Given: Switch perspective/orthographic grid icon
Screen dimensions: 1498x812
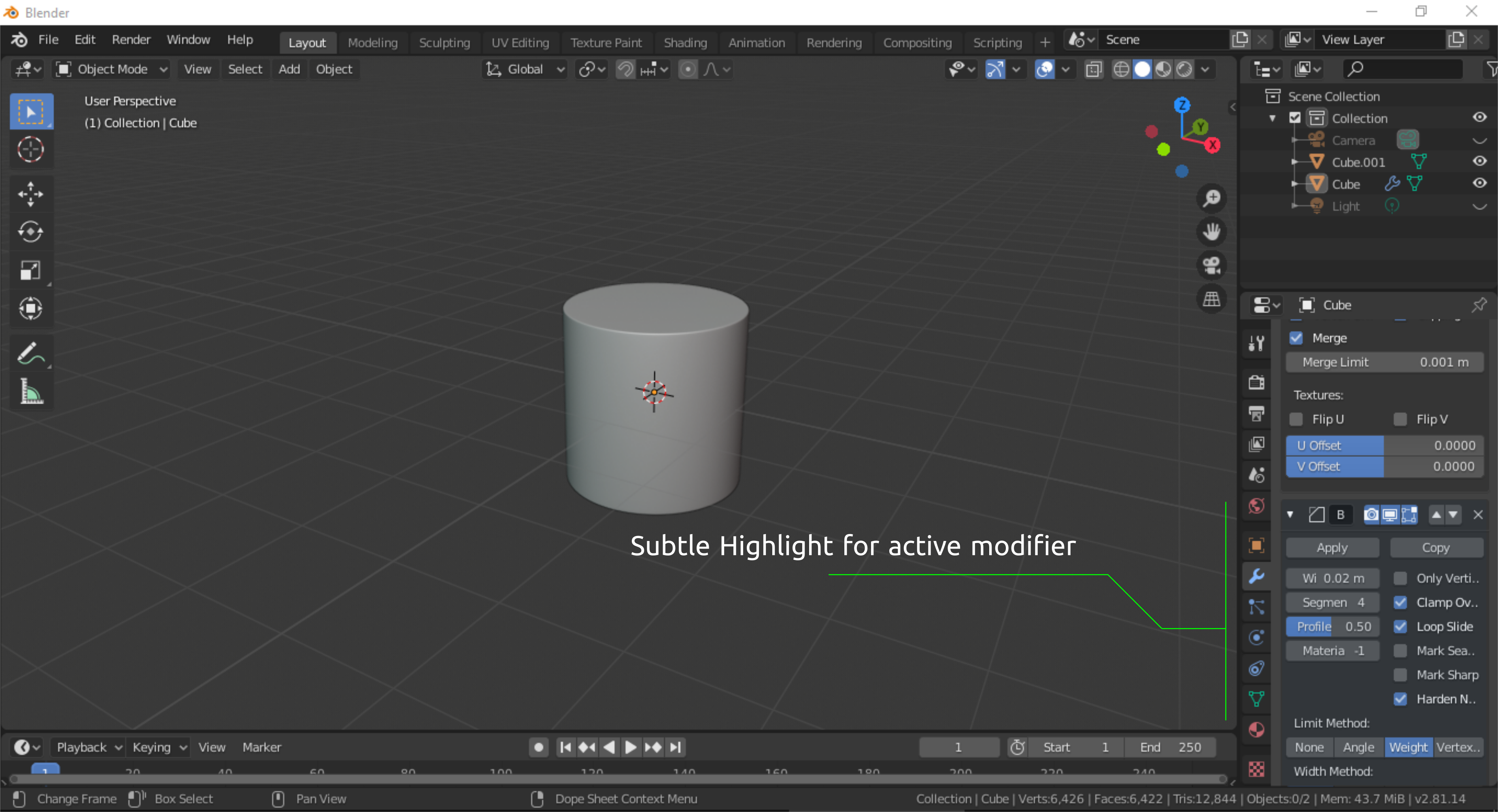Looking at the screenshot, I should pos(1211,299).
